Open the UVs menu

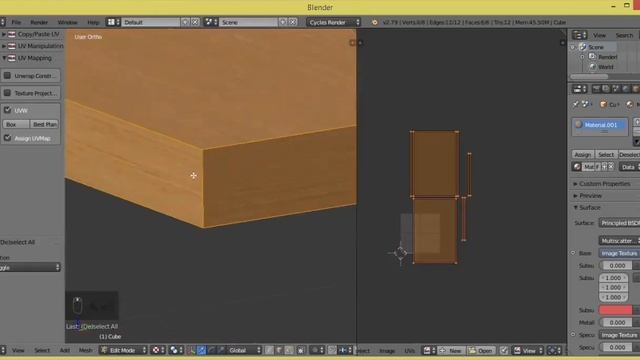point(410,351)
